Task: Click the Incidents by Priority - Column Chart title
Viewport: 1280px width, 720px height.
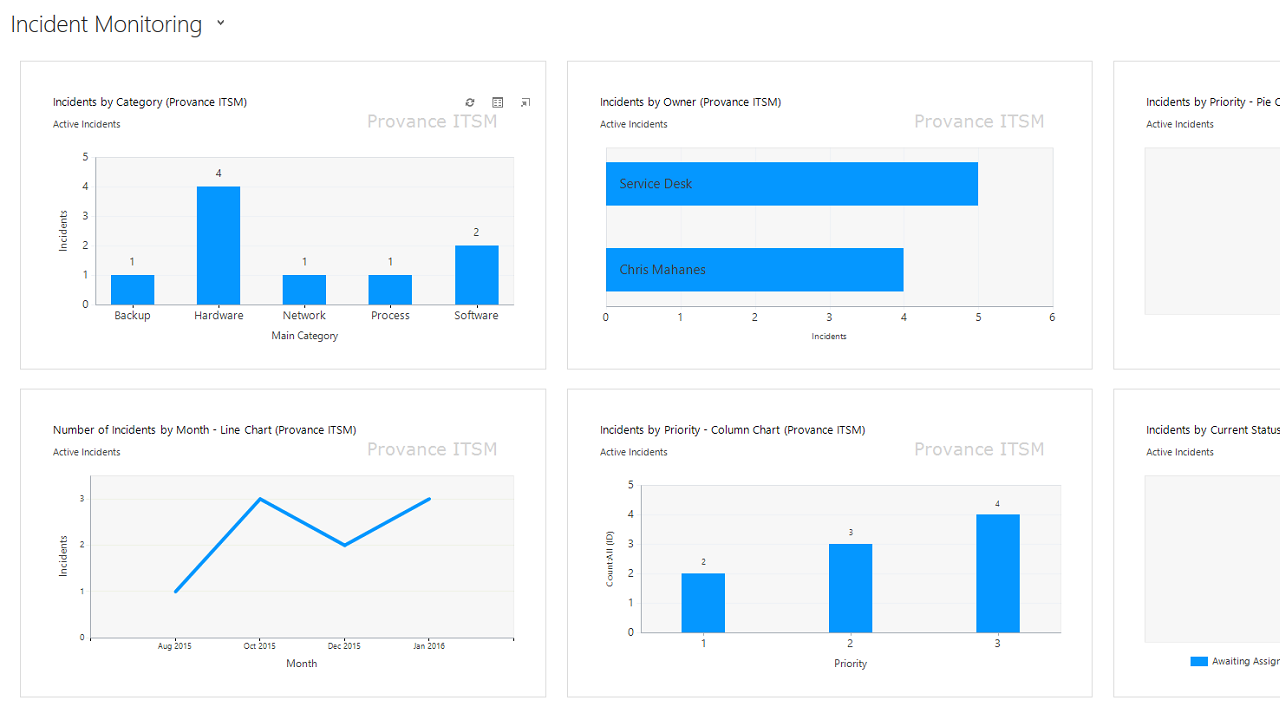Action: point(732,429)
